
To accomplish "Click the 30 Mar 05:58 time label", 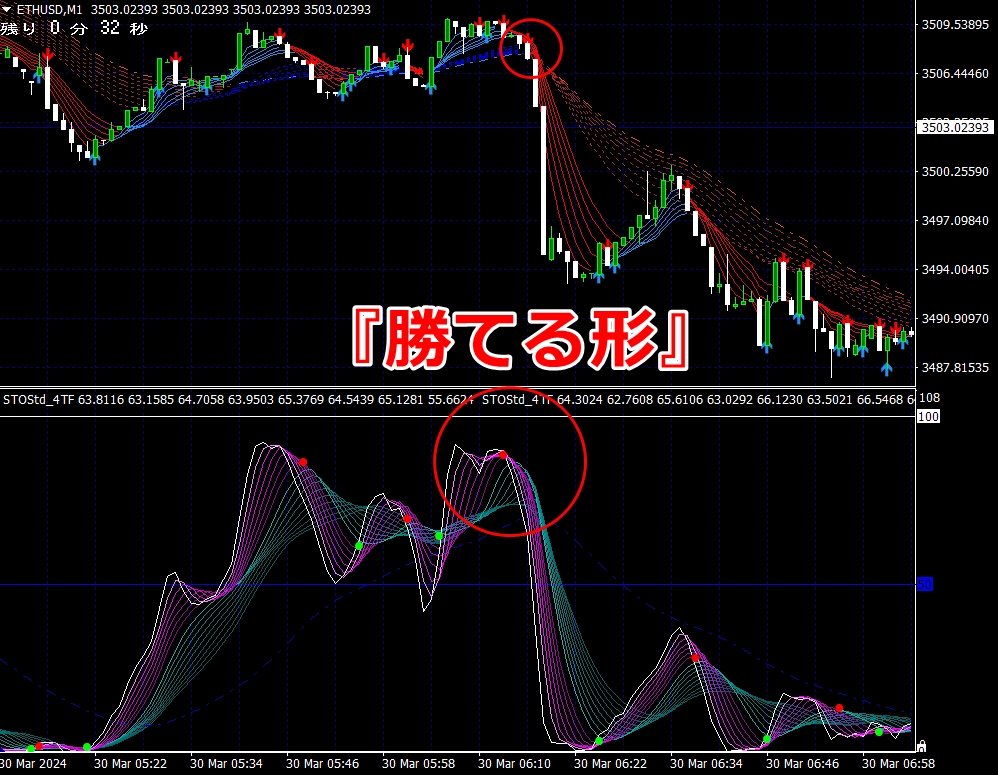I will click(x=418, y=764).
